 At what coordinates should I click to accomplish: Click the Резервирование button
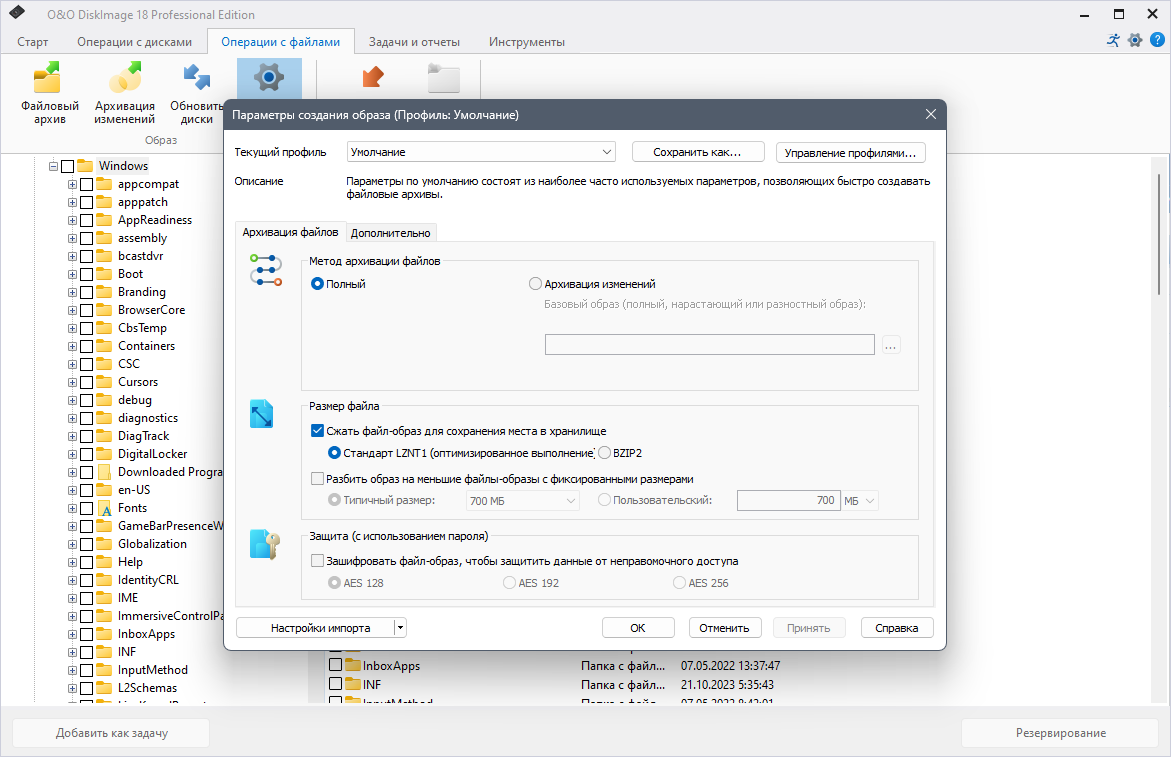(1060, 733)
